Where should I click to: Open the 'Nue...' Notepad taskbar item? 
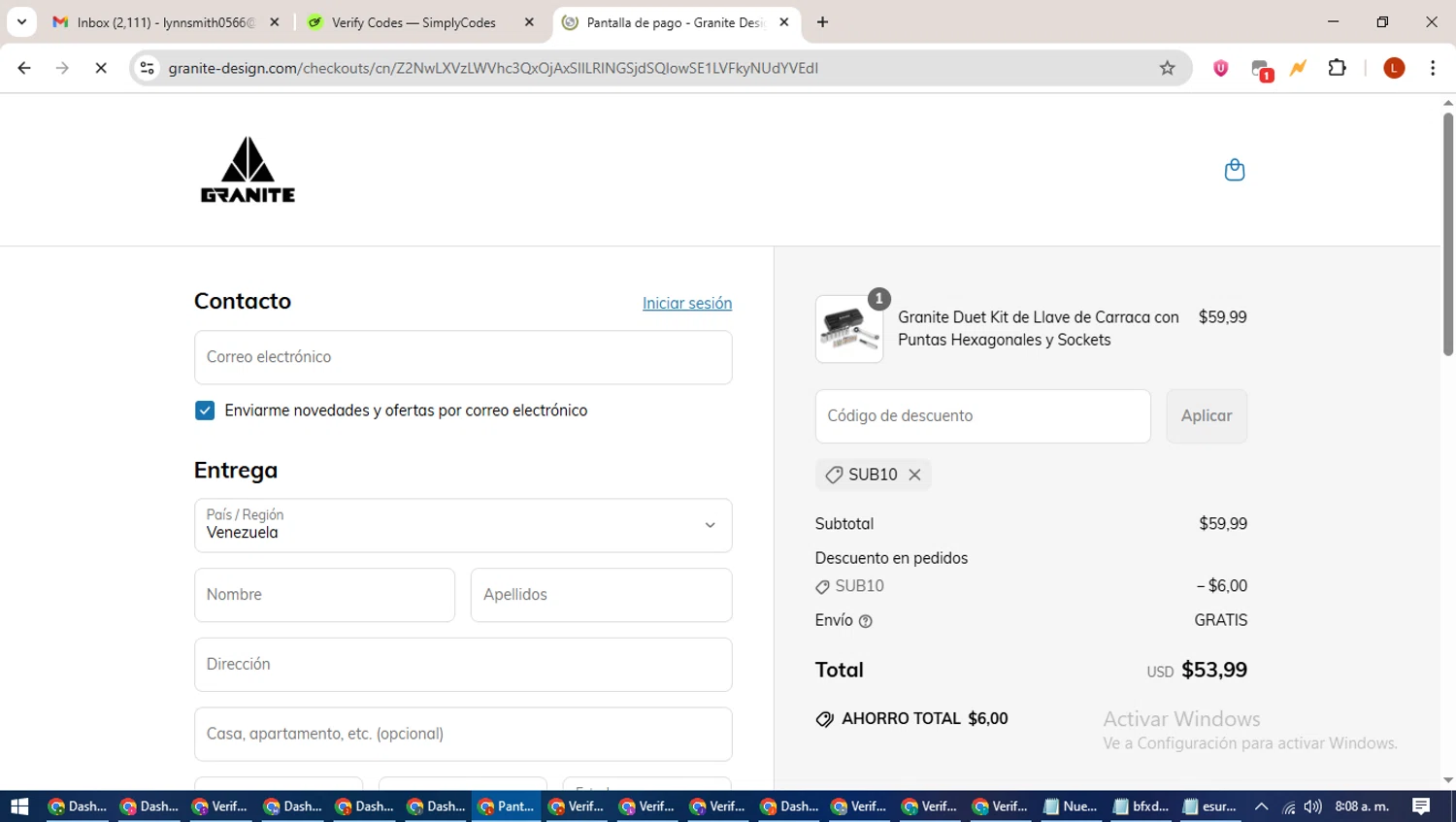pos(1070,806)
